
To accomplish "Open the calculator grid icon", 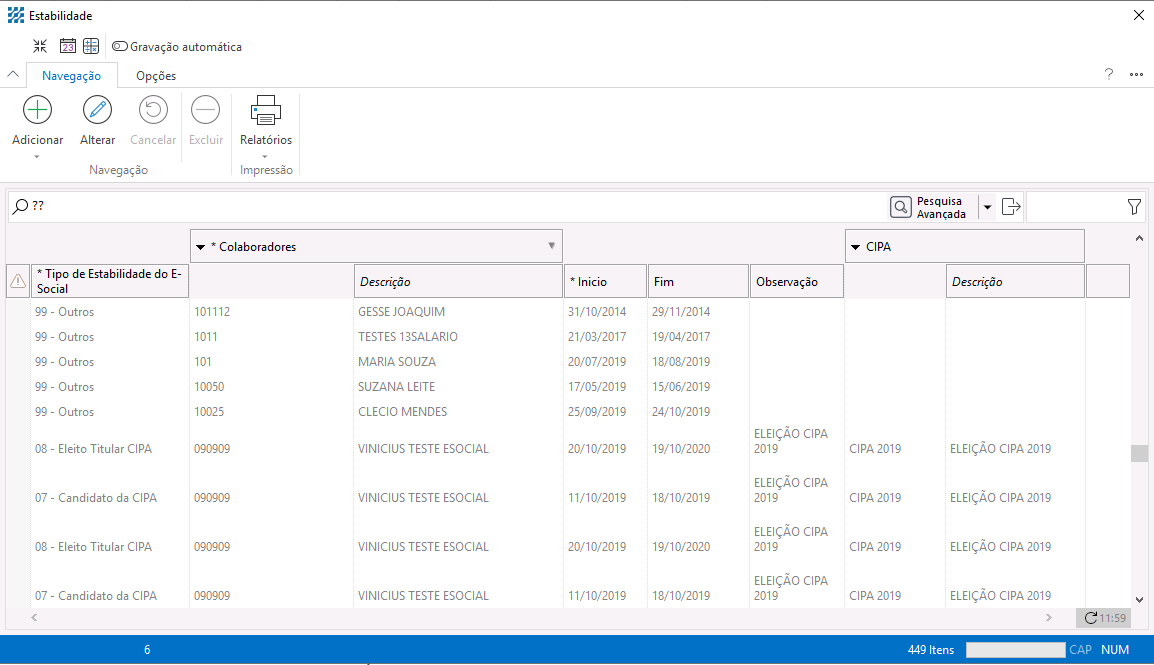I will point(91,46).
